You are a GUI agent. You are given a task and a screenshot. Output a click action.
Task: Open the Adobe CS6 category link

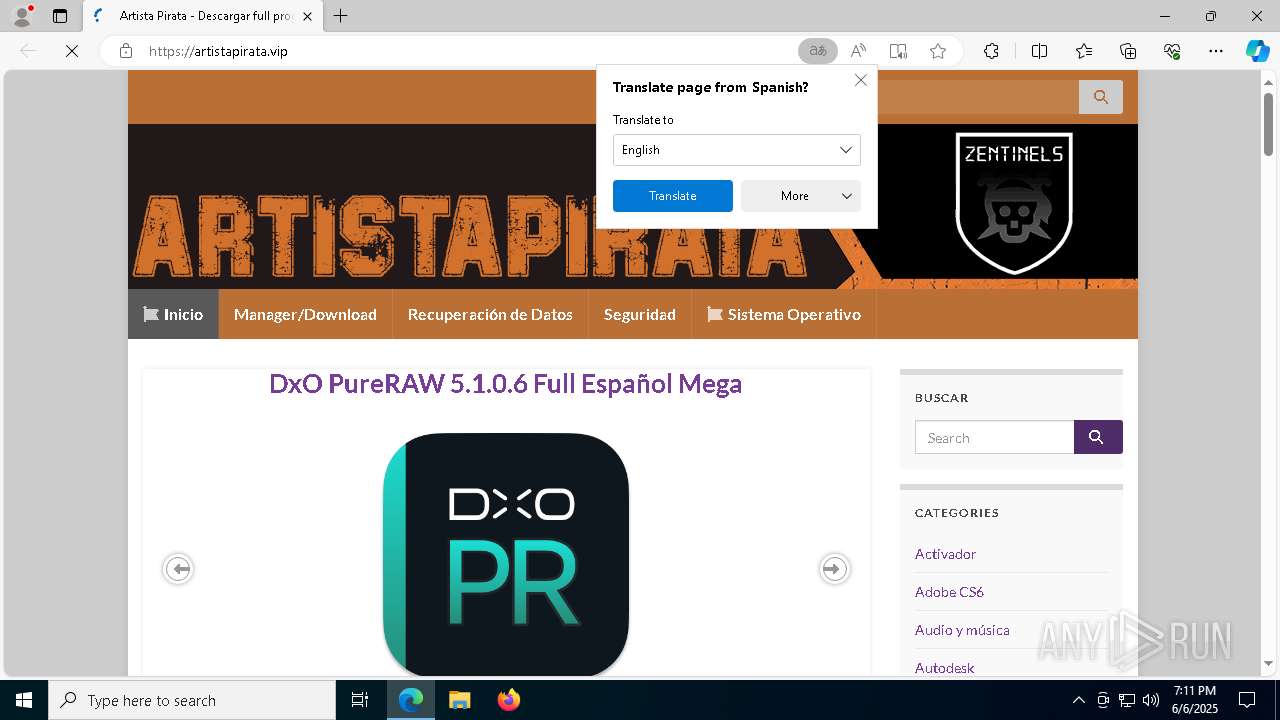tap(949, 592)
